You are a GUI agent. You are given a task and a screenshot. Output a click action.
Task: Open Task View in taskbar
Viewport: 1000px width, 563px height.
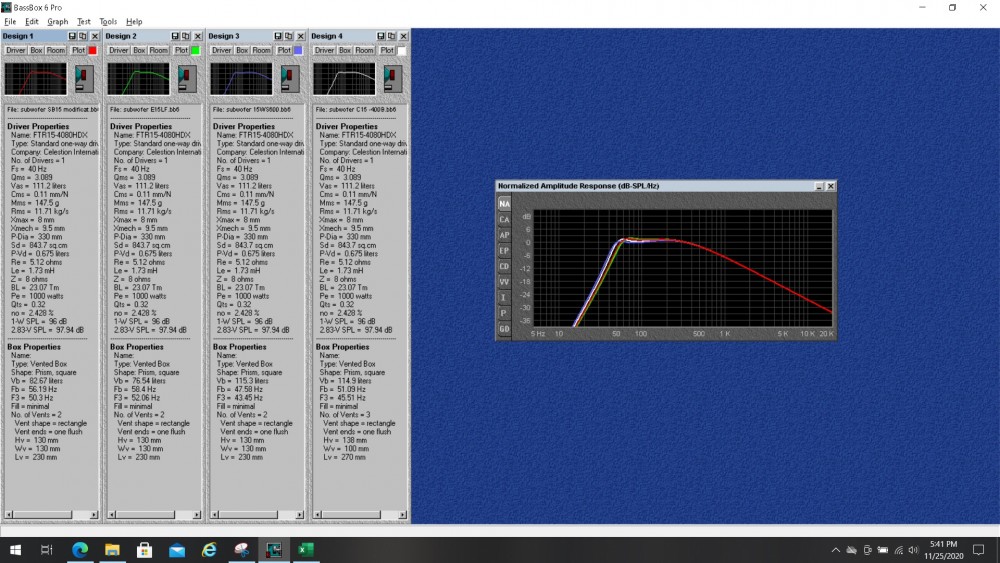pos(47,550)
